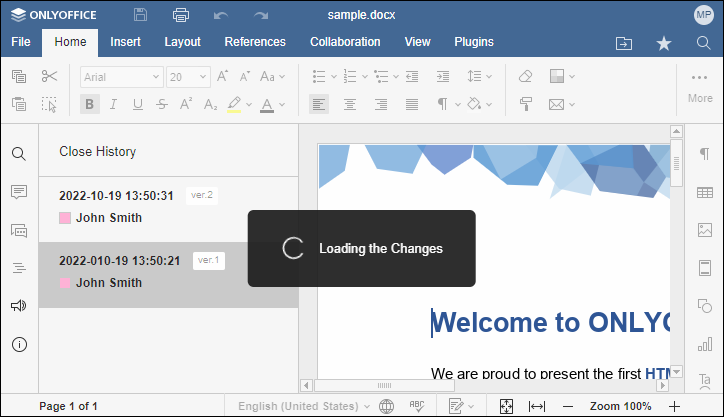The height and width of the screenshot is (417, 724).
Task: Increase indent icon
Action: pyautogui.click(x=442, y=76)
